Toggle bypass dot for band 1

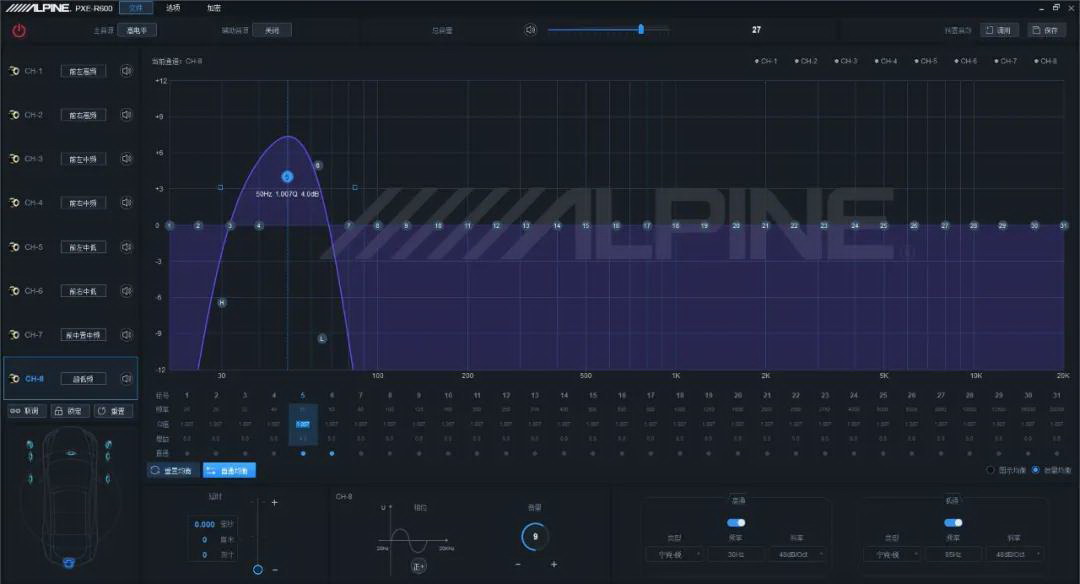tap(187, 453)
